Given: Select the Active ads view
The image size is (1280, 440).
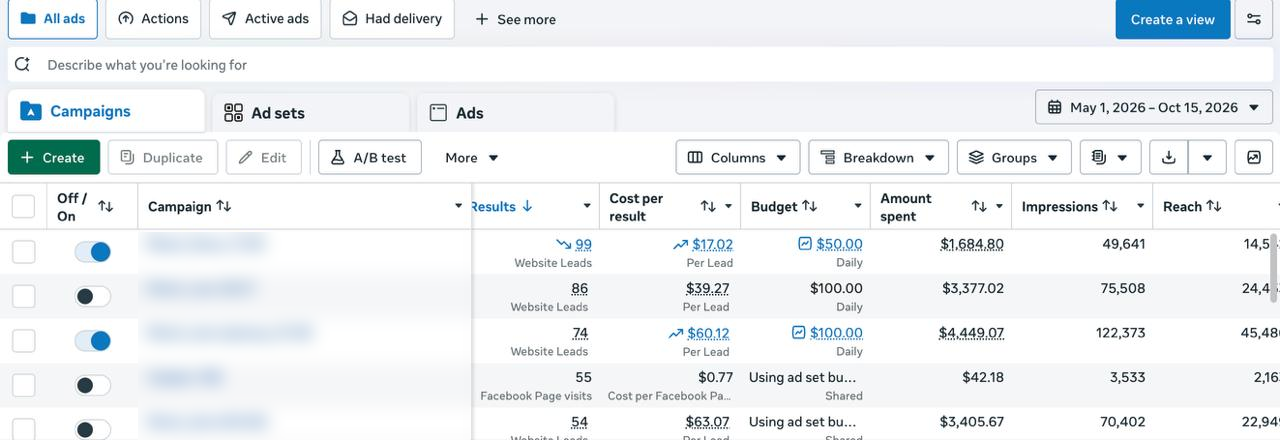Looking at the screenshot, I should (265, 19).
